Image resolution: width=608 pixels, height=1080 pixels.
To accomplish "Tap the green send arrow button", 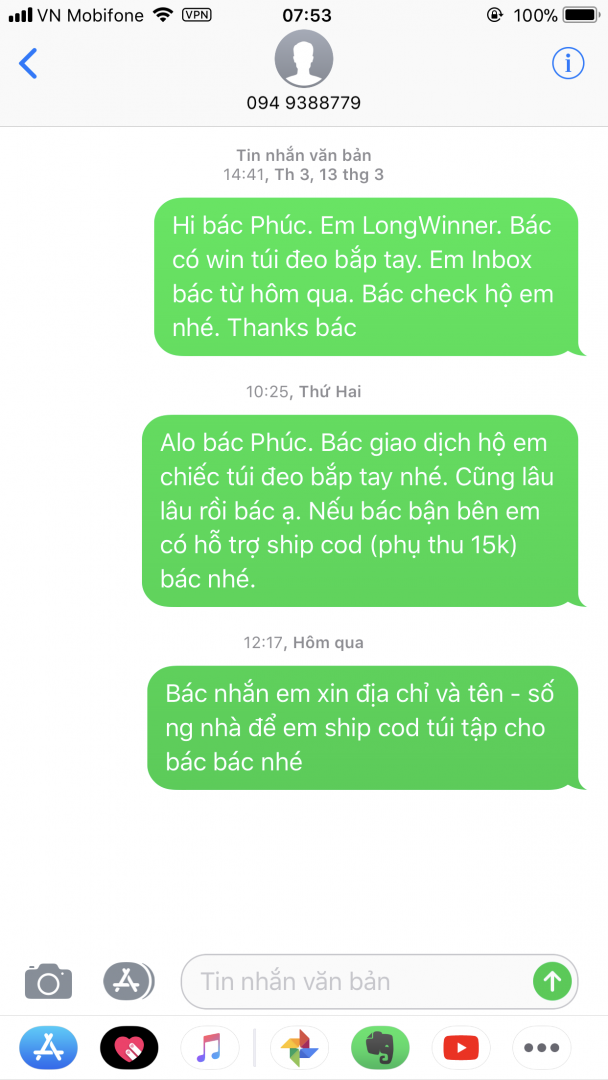I will (553, 981).
